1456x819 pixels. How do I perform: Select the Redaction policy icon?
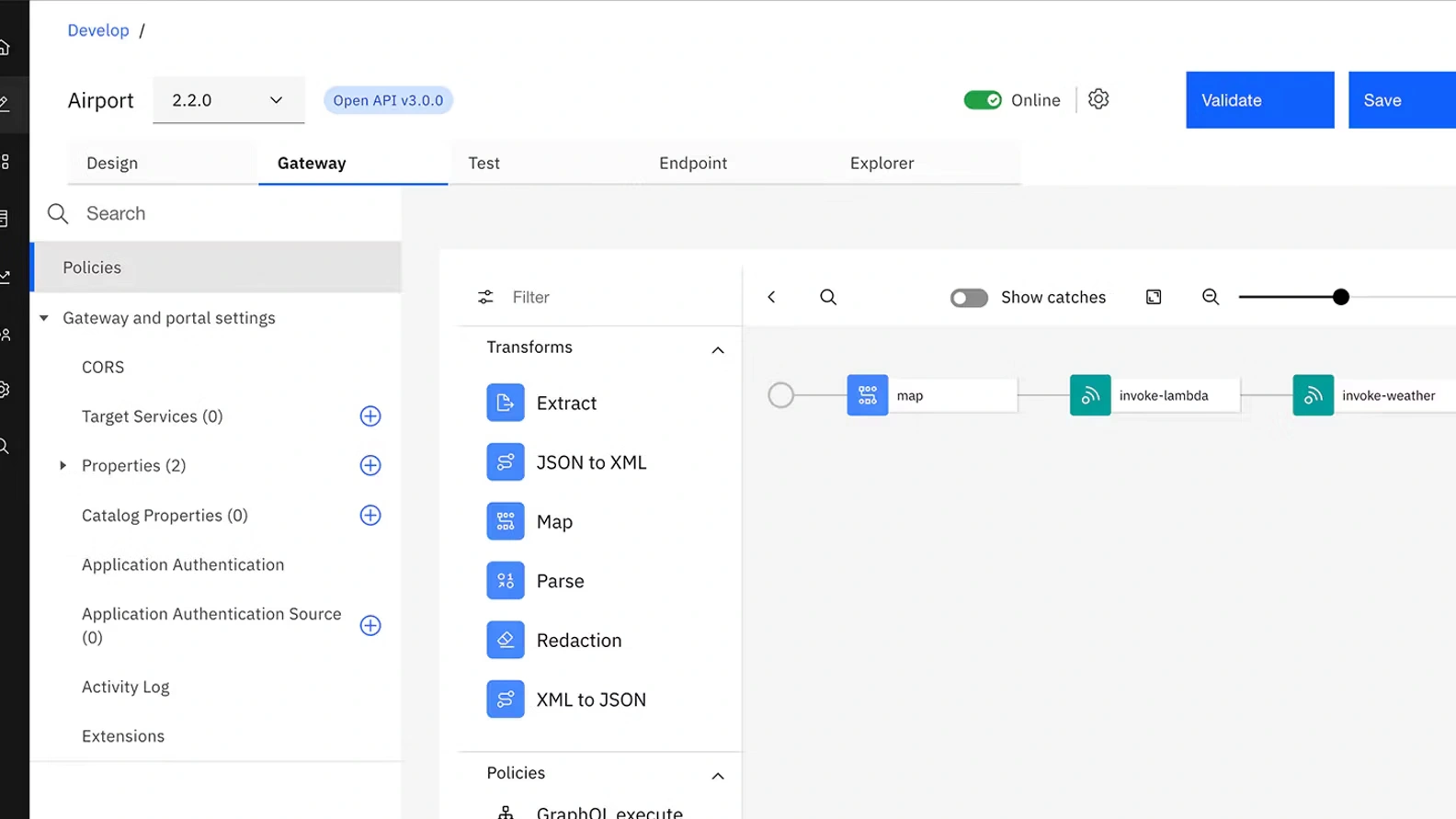(505, 641)
